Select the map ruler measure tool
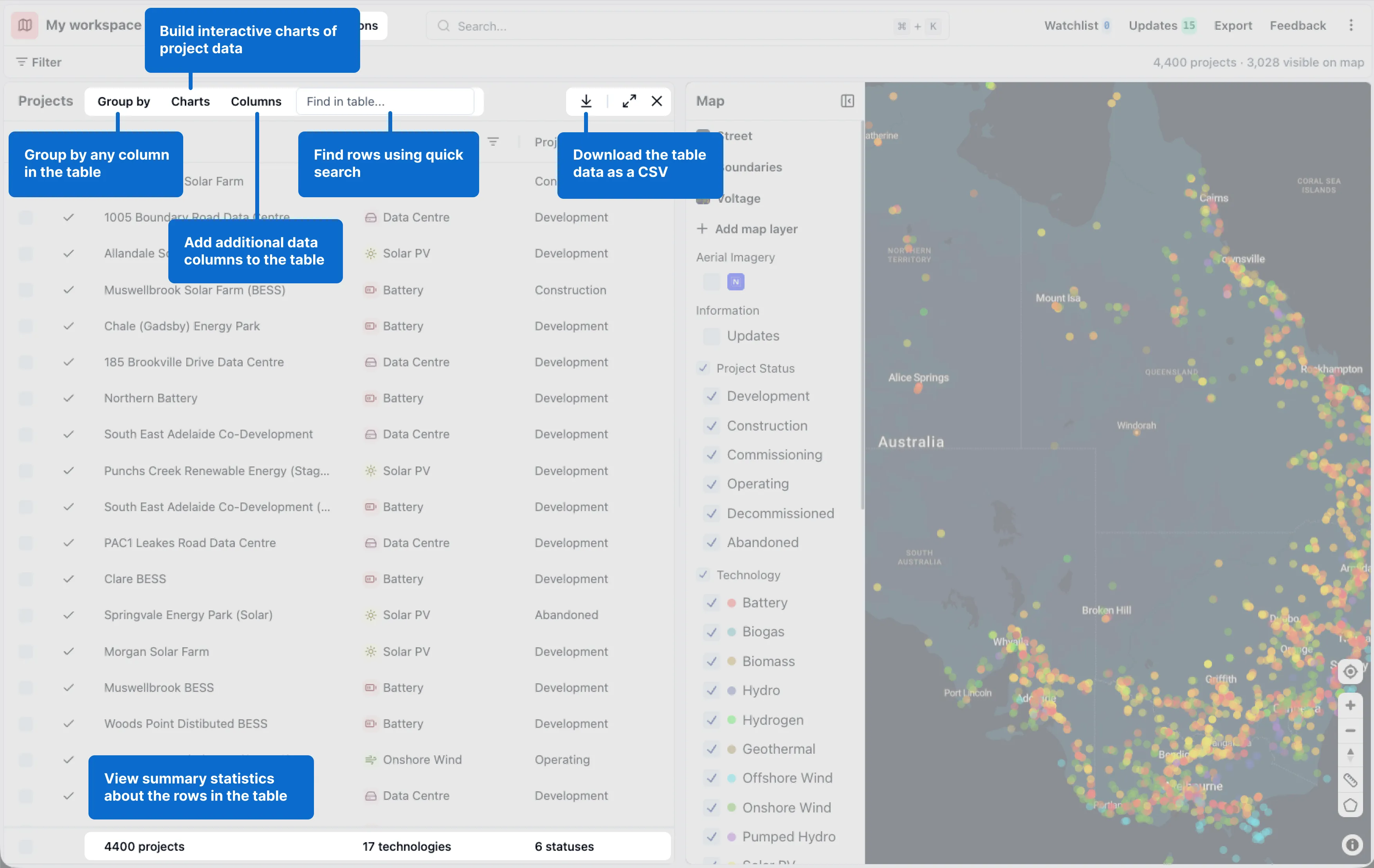The height and width of the screenshot is (868, 1374). 1350,780
